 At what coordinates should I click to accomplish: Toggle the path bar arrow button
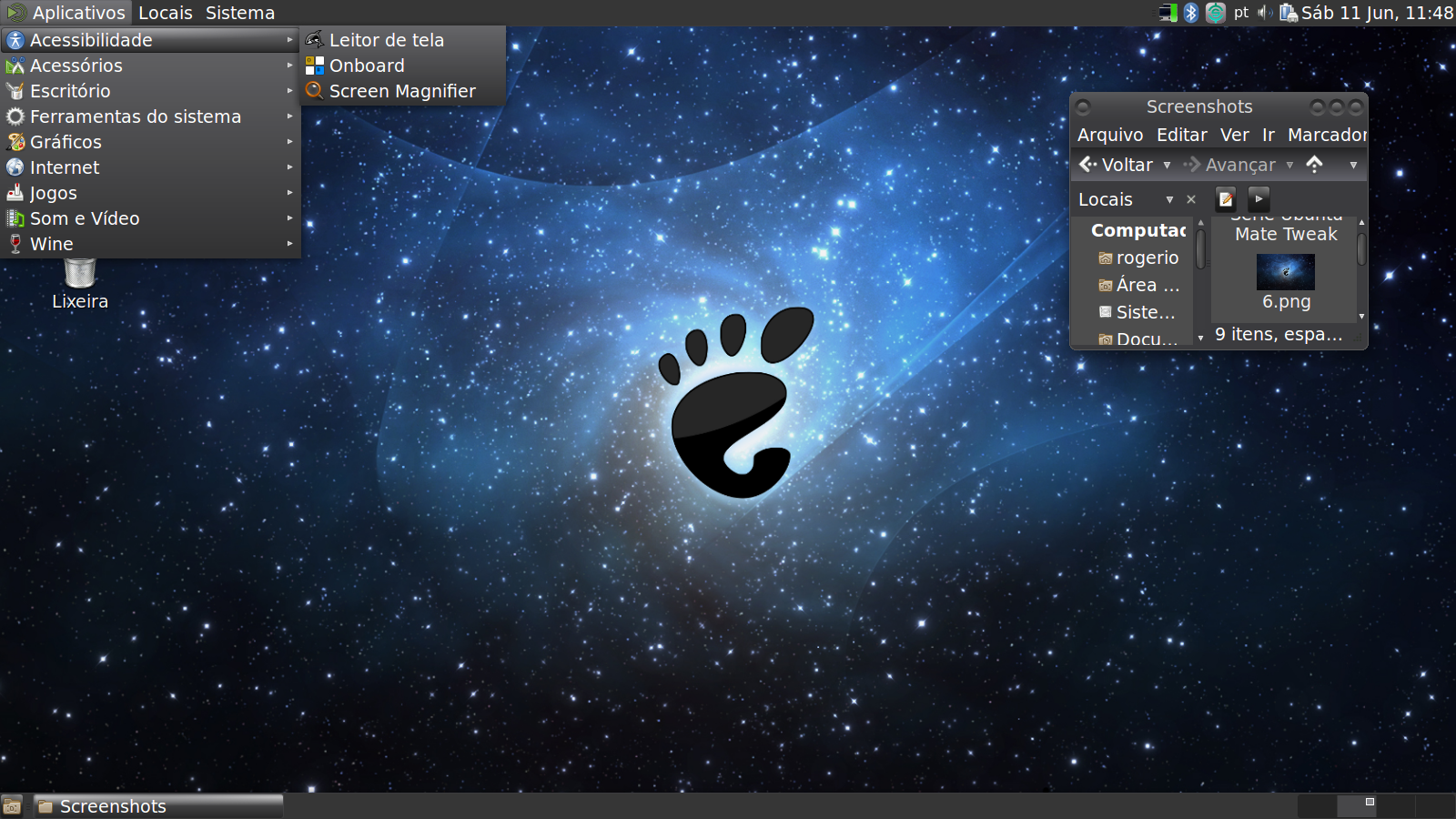pos(1259,199)
